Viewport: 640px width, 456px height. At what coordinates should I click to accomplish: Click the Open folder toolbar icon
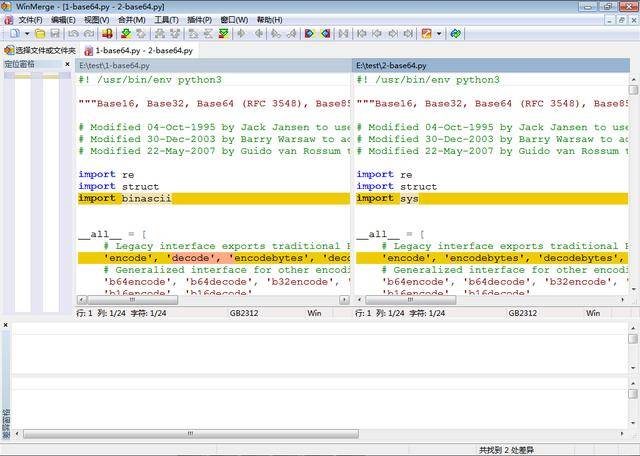tap(40, 33)
